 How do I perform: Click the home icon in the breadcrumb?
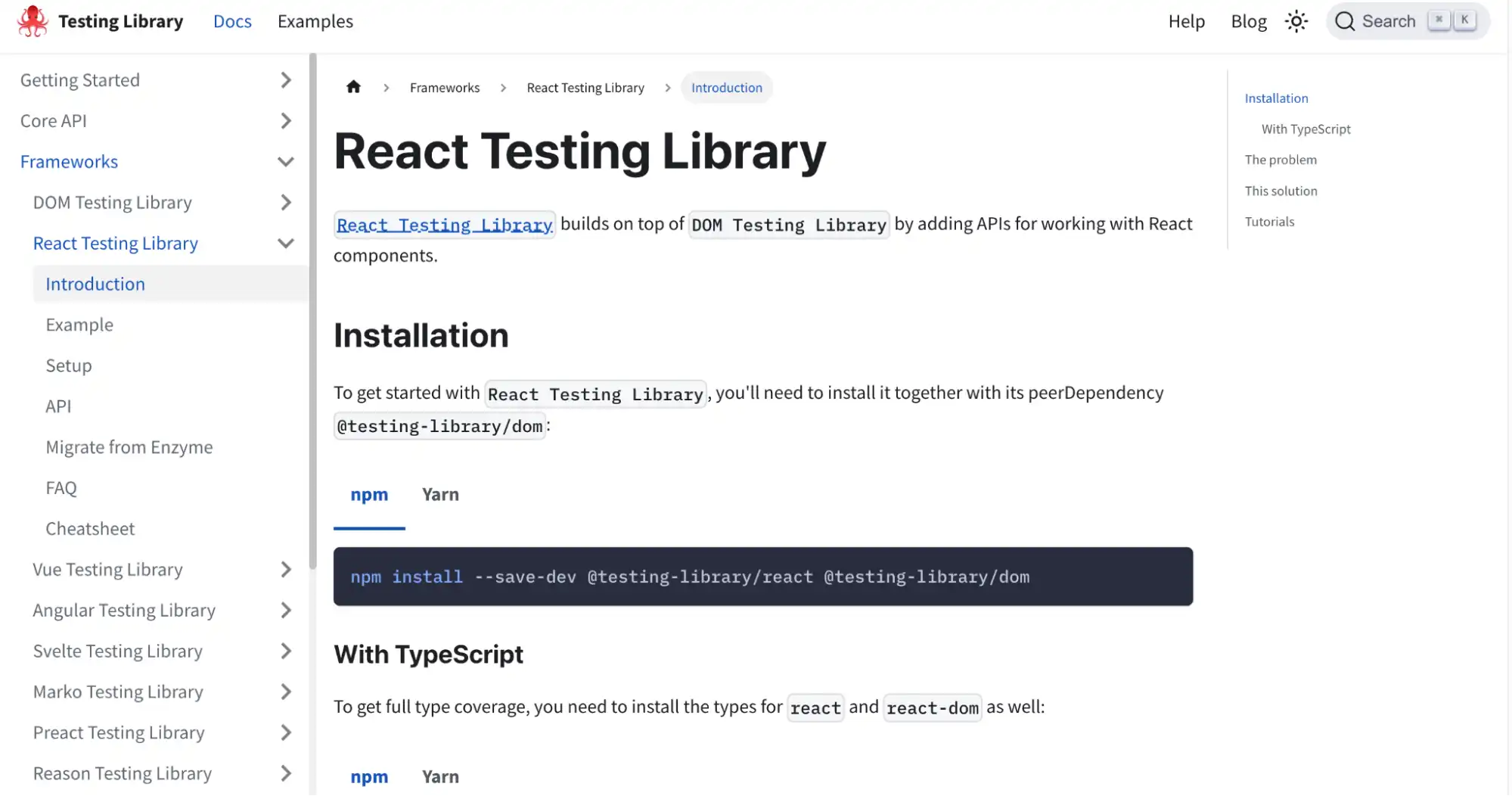pos(353,86)
